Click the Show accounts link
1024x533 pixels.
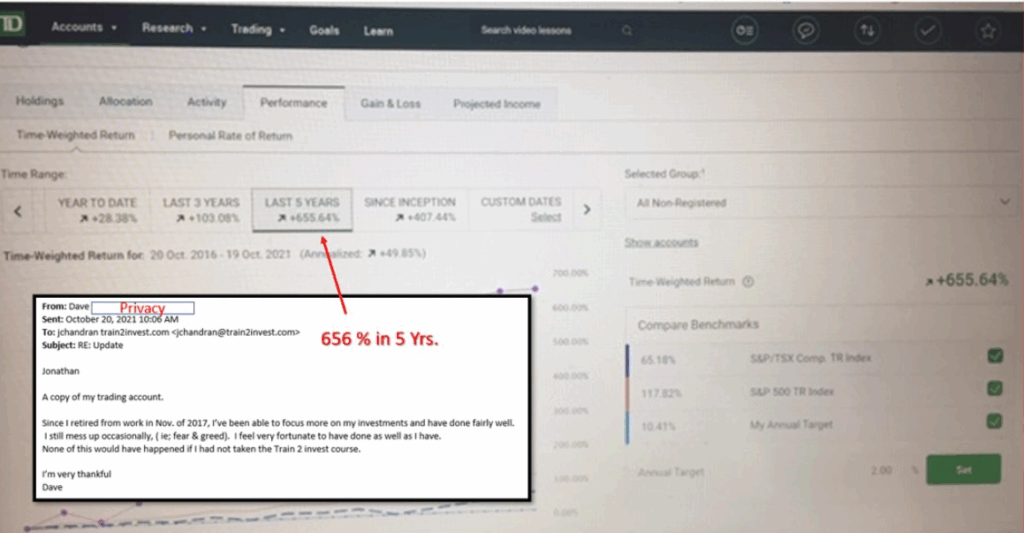[661, 243]
